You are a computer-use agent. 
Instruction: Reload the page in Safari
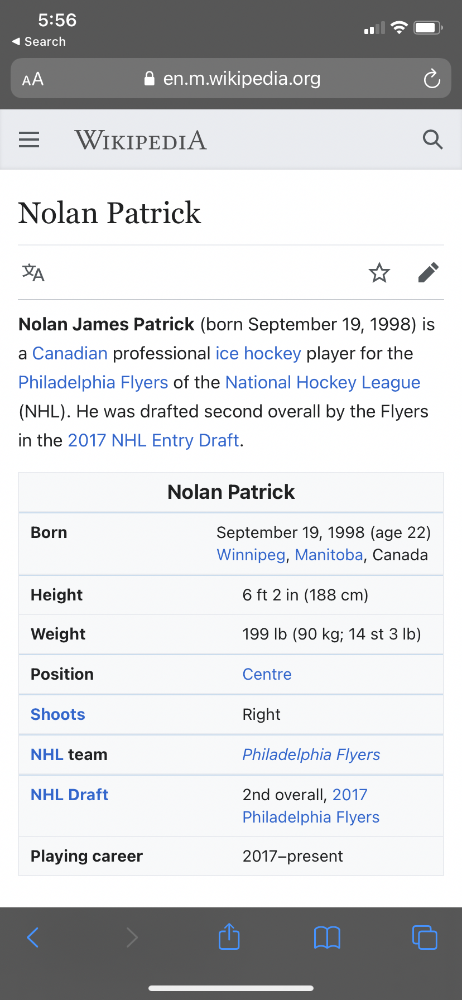click(x=432, y=80)
